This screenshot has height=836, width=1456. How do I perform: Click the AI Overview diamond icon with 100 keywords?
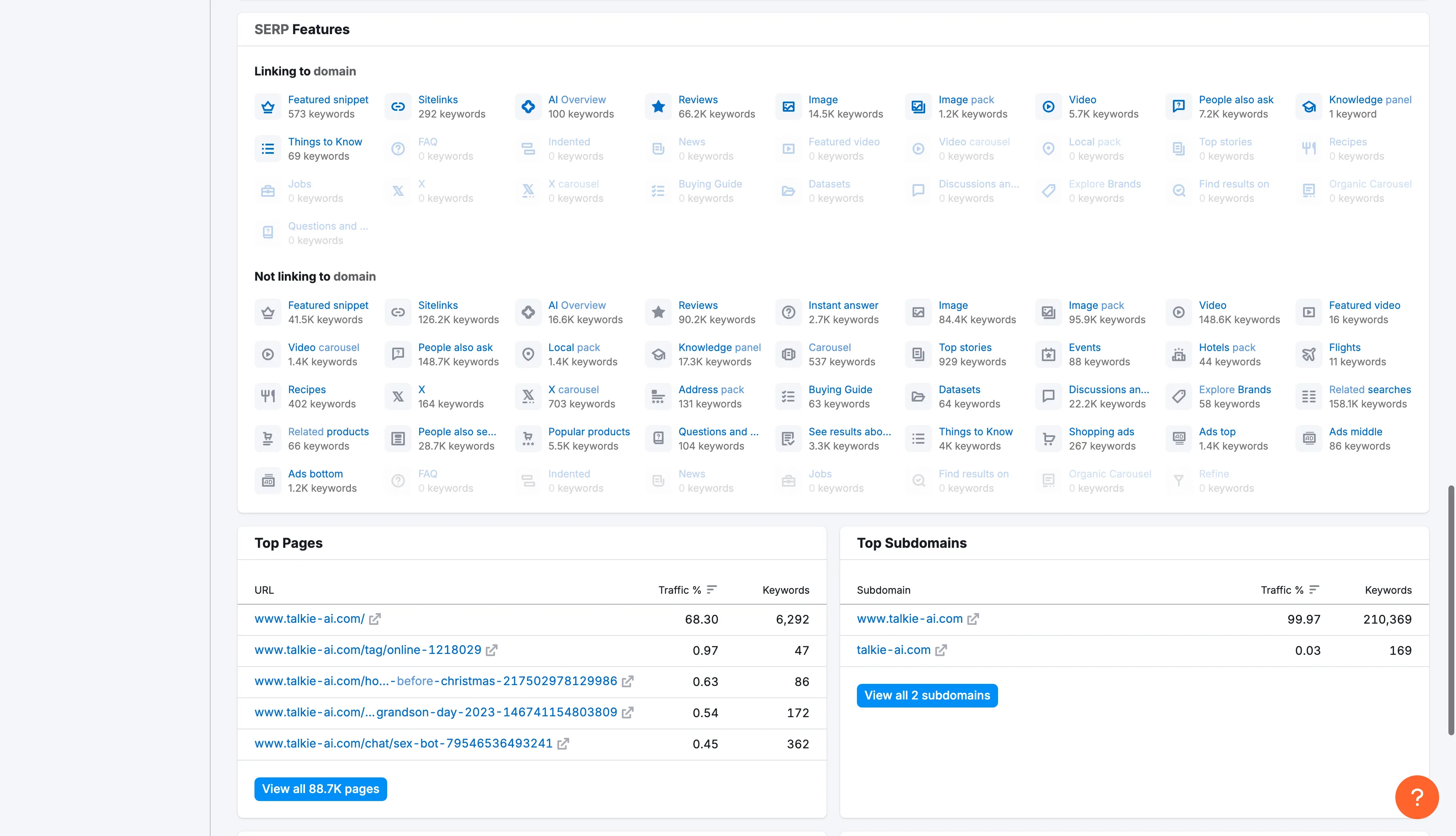pos(528,107)
